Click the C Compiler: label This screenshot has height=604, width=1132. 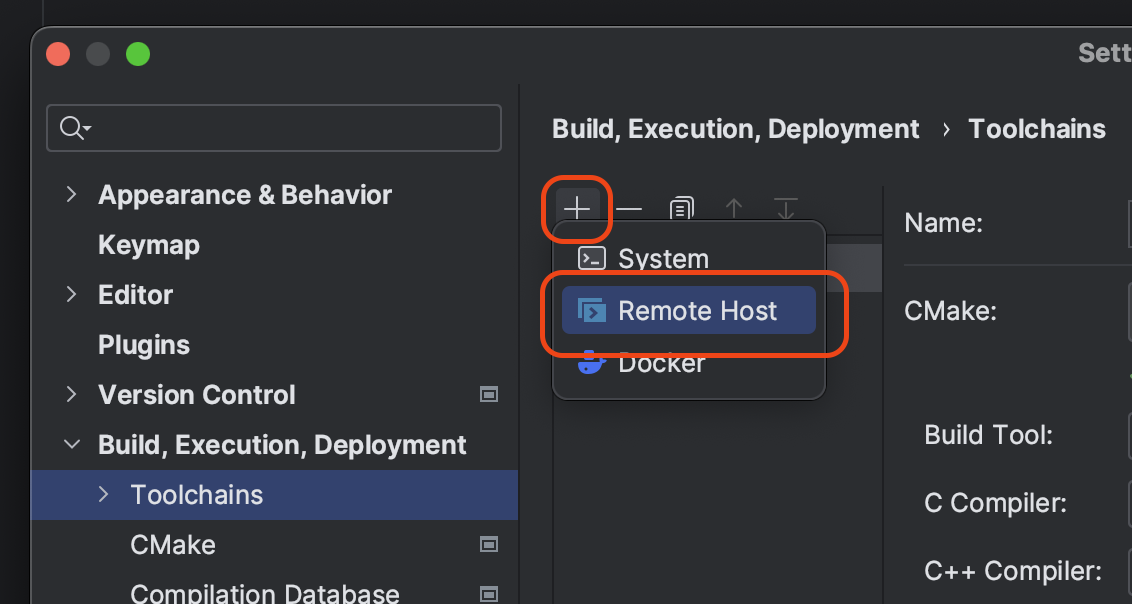(x=996, y=503)
